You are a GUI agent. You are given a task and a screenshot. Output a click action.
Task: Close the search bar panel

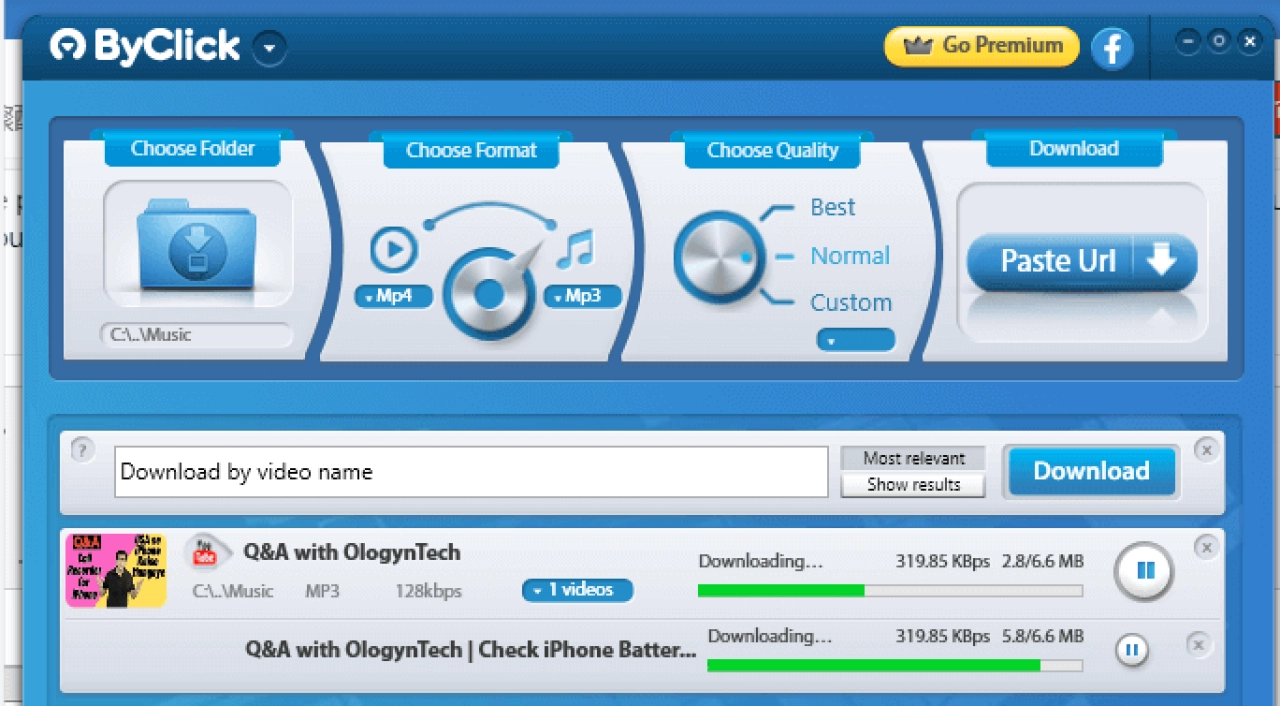click(x=1206, y=451)
